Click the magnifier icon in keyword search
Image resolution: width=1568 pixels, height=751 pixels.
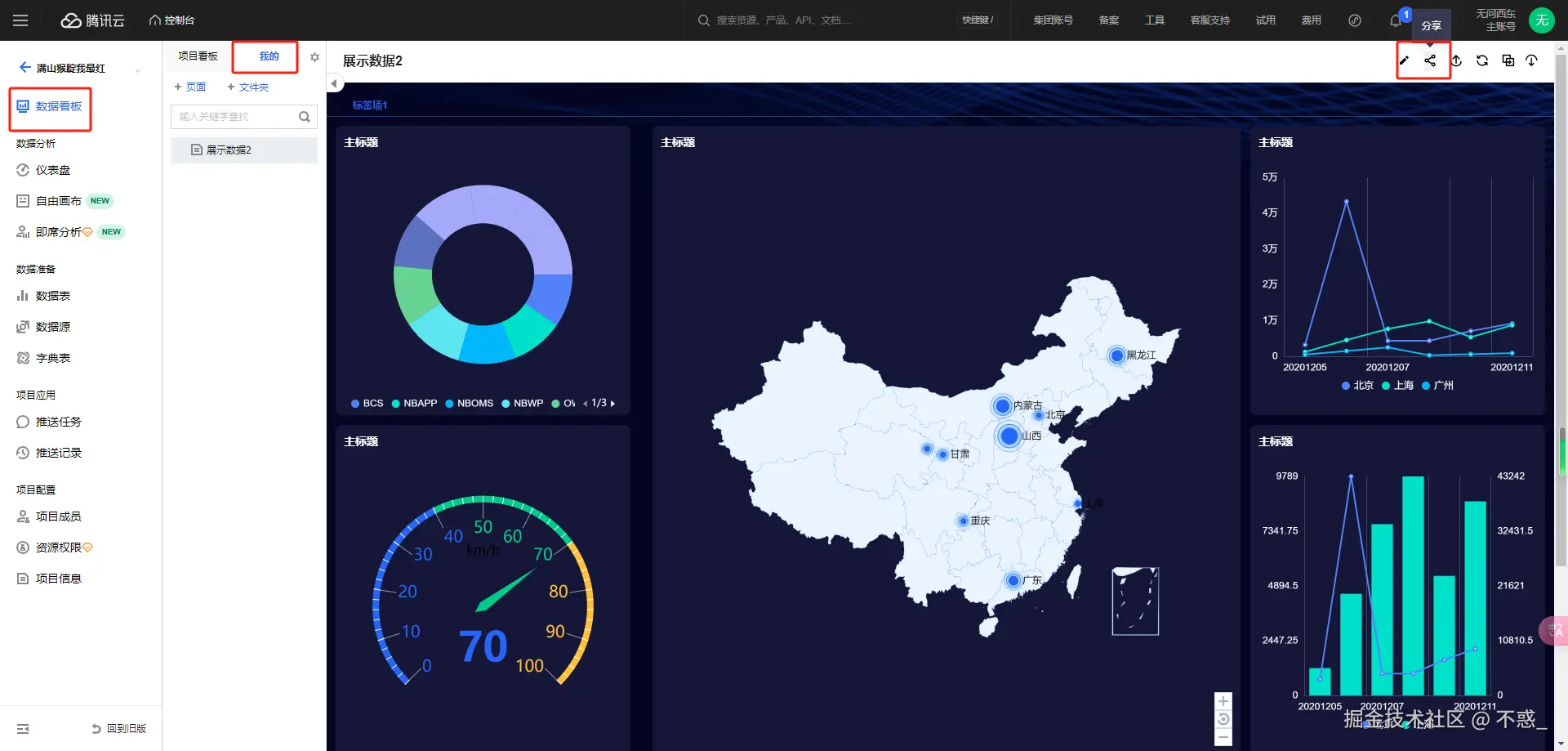(305, 117)
